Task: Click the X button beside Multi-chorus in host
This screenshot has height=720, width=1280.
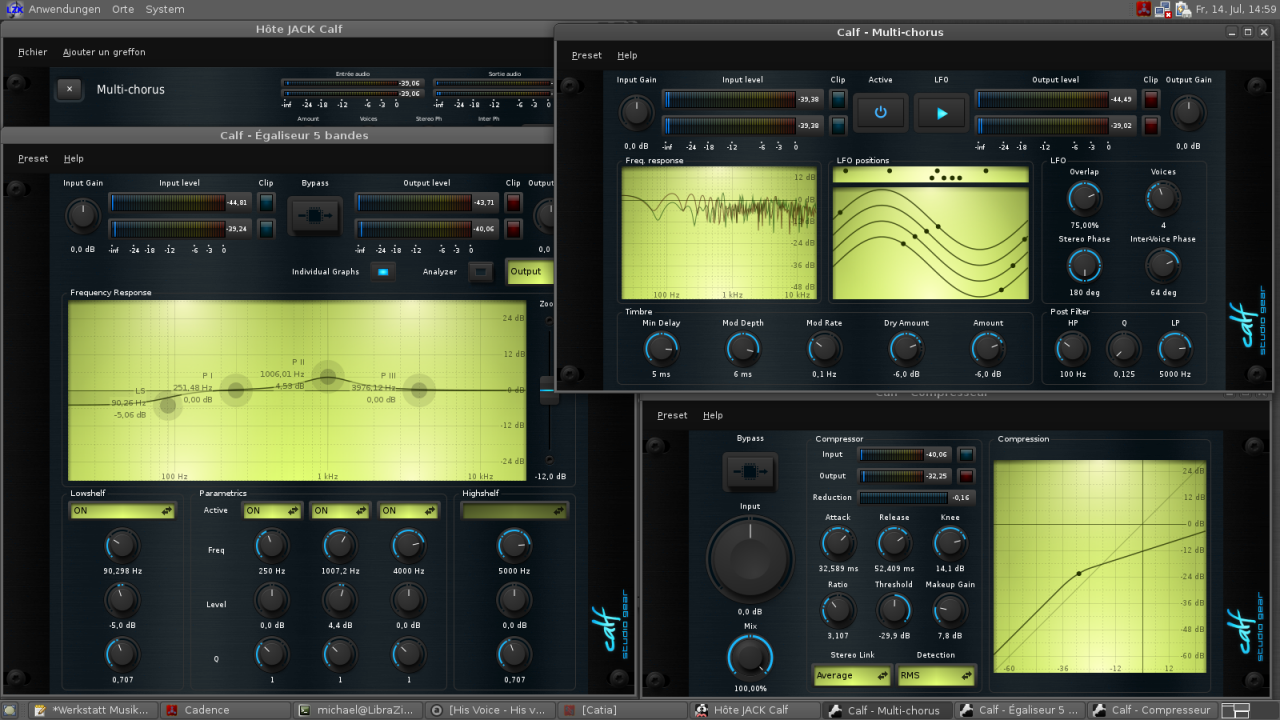Action: click(69, 89)
